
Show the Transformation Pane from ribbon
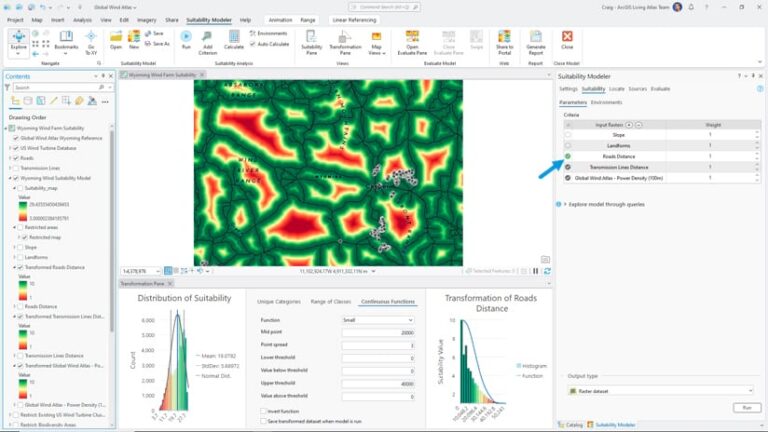[x=345, y=42]
